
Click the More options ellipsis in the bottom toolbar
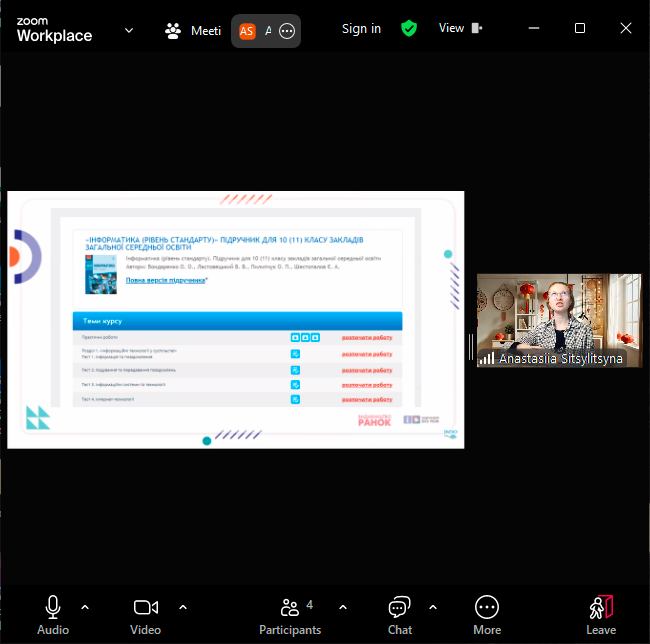487,607
